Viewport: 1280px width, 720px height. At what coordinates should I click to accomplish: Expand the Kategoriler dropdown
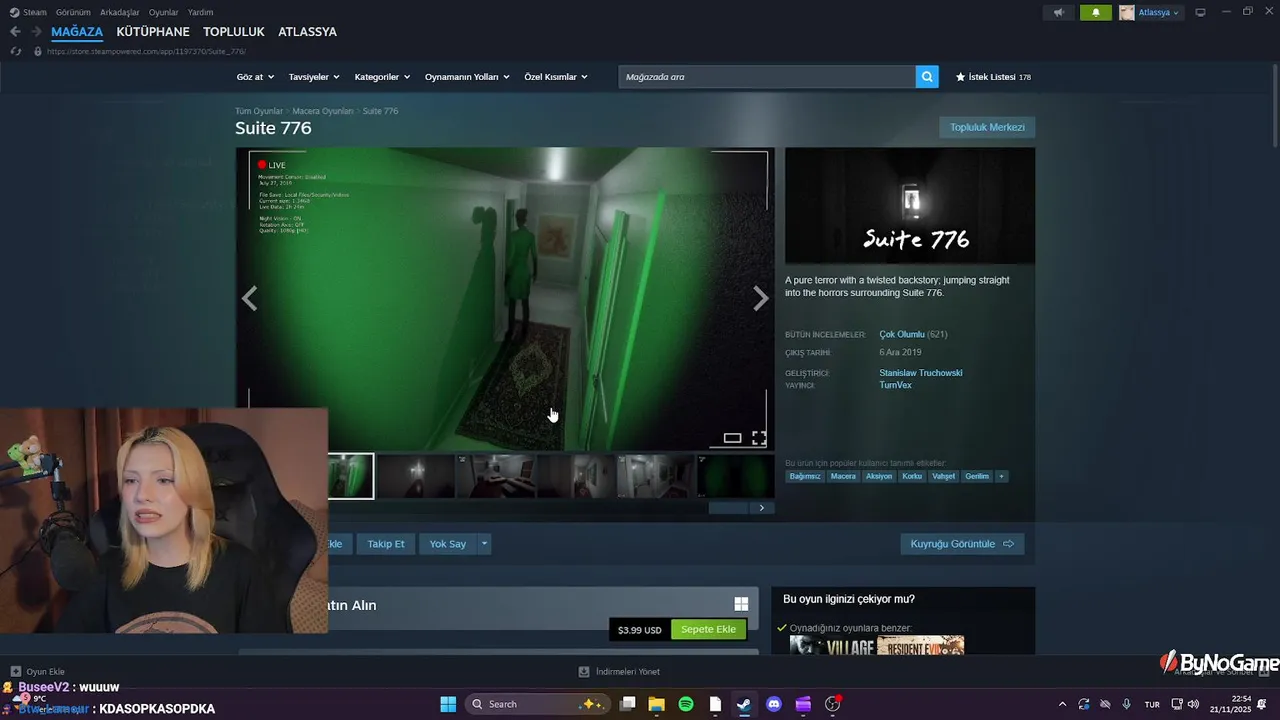382,77
